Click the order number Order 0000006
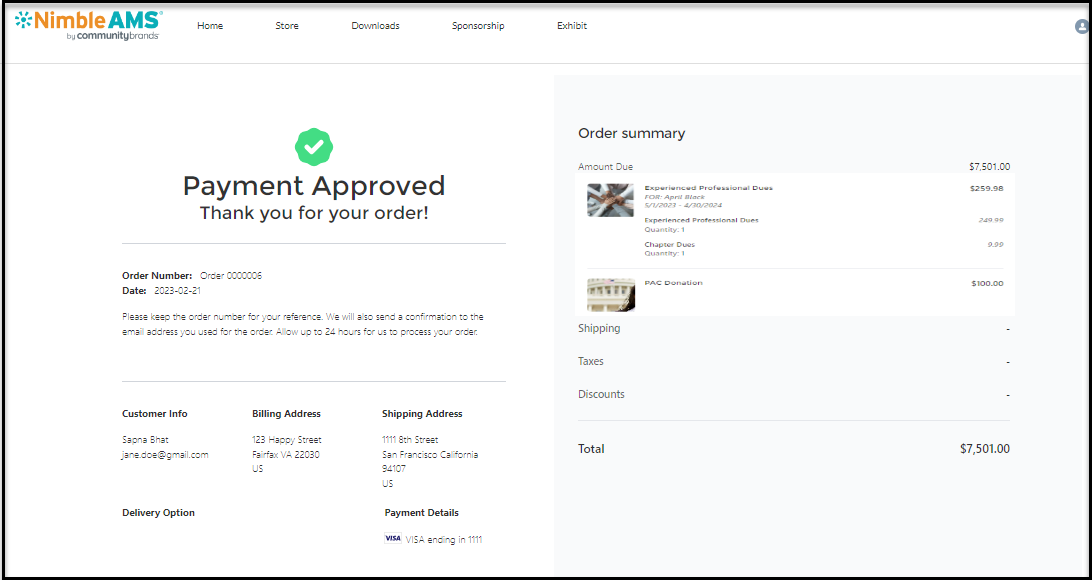The image size is (1092, 580). coord(231,276)
